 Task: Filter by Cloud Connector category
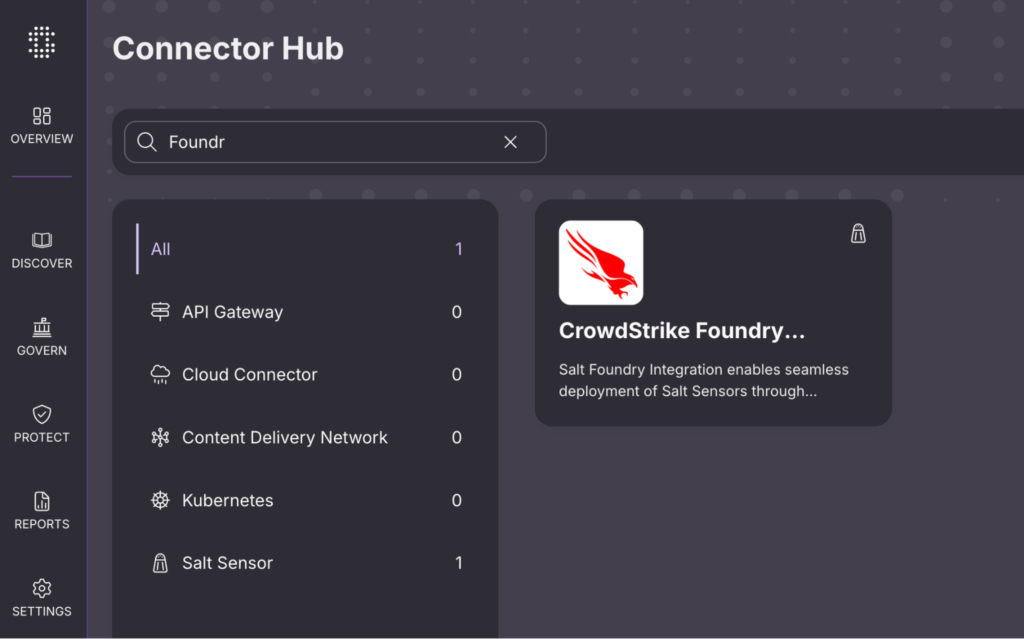pos(249,375)
